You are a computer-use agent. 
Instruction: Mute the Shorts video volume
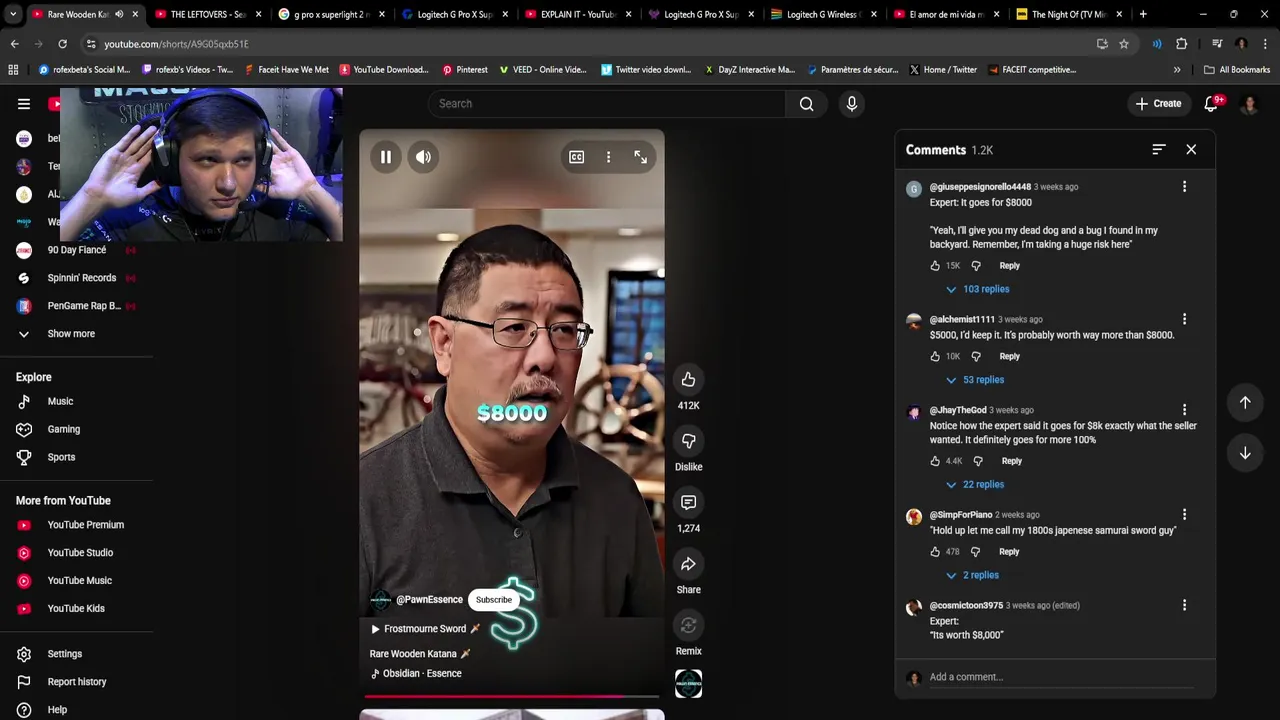[x=424, y=157]
